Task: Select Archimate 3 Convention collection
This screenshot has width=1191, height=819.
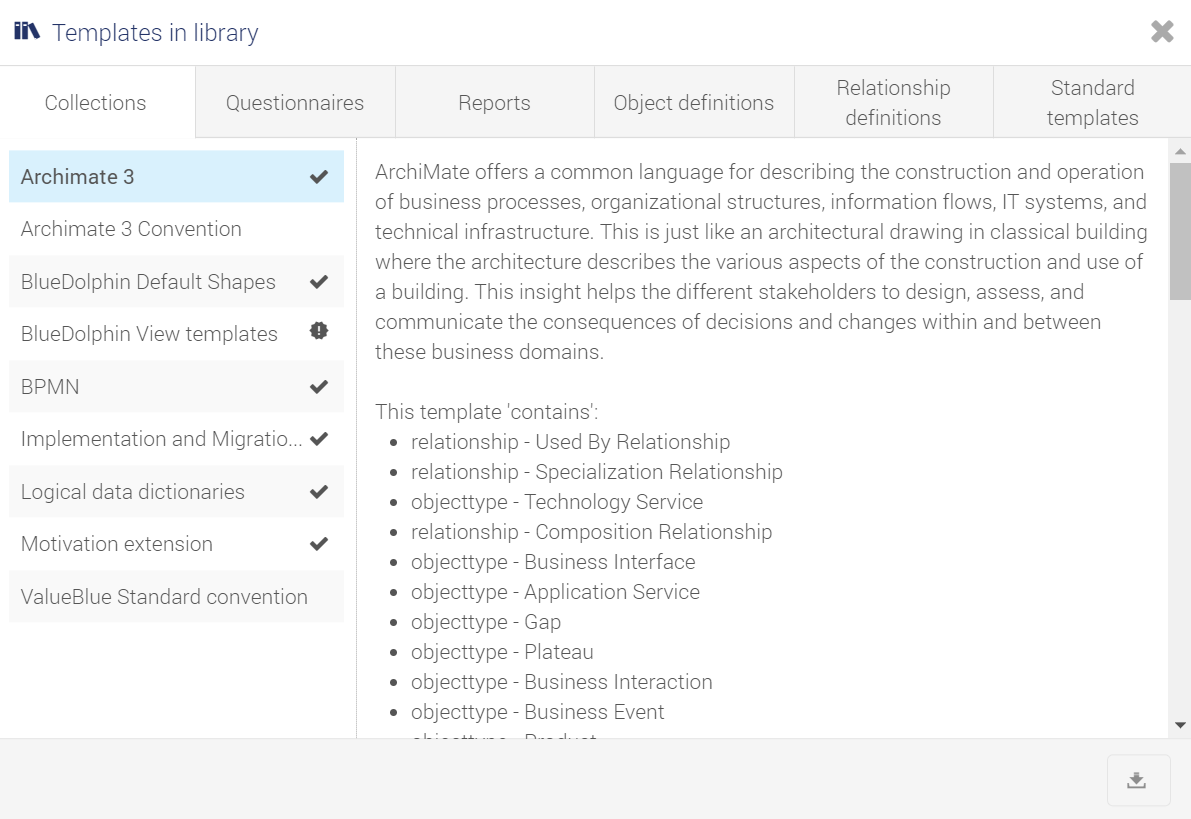Action: pos(176,229)
